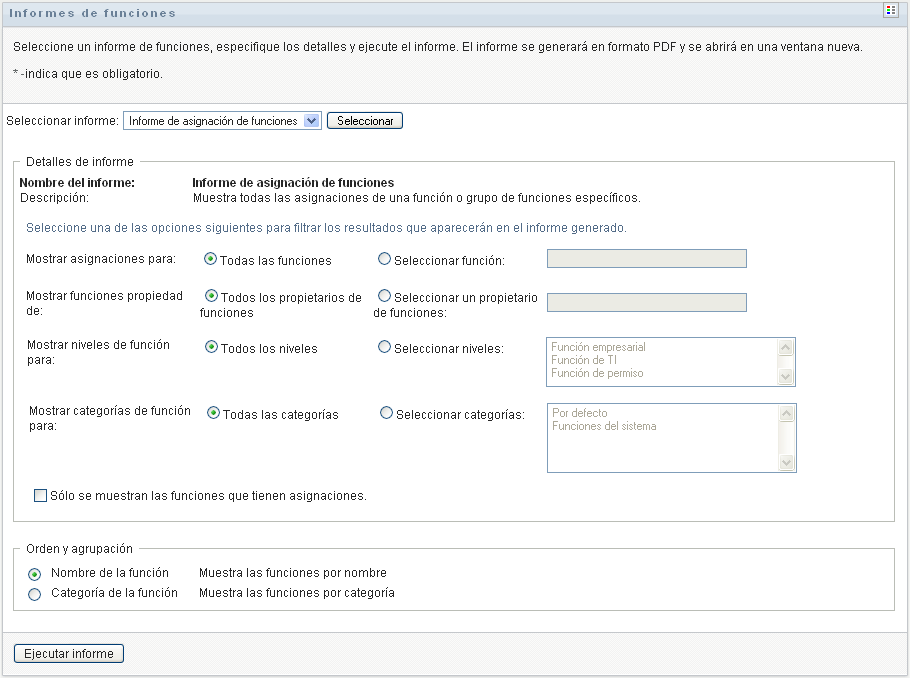
Task: Click the Seleccionar button
Action: (x=365, y=121)
